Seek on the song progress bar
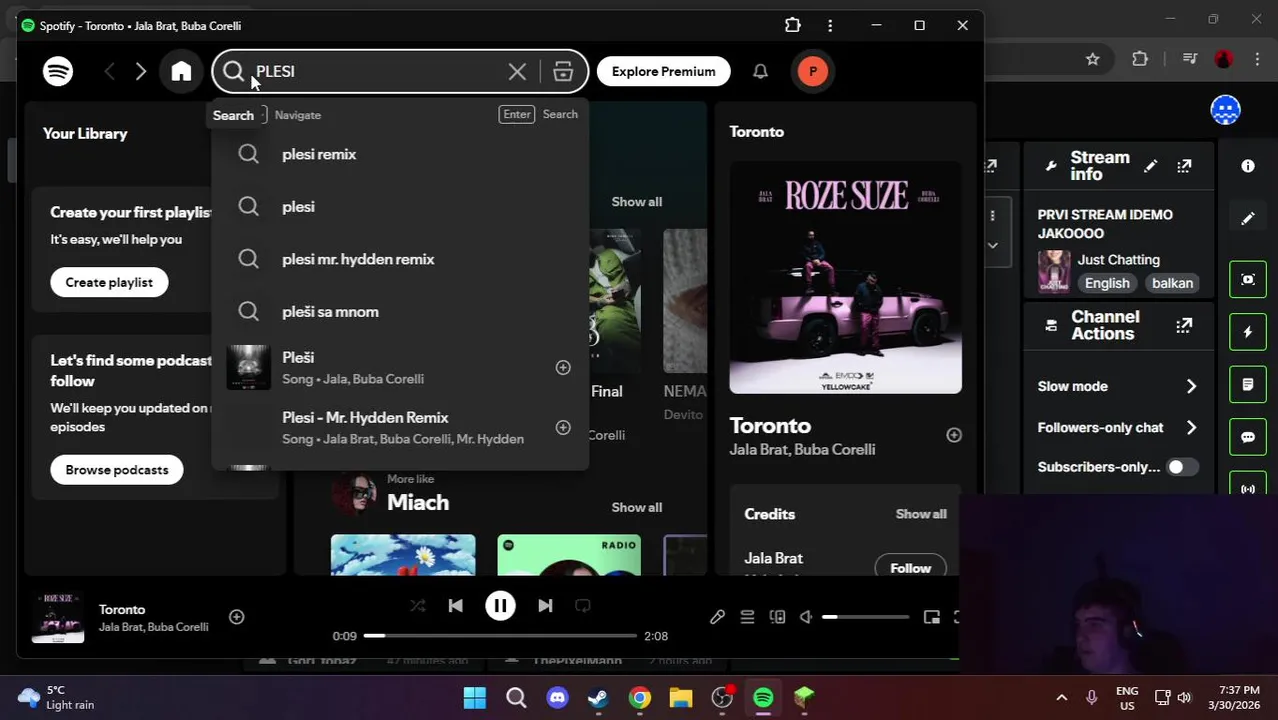Screen dimensions: 1278x720 click(500, 636)
